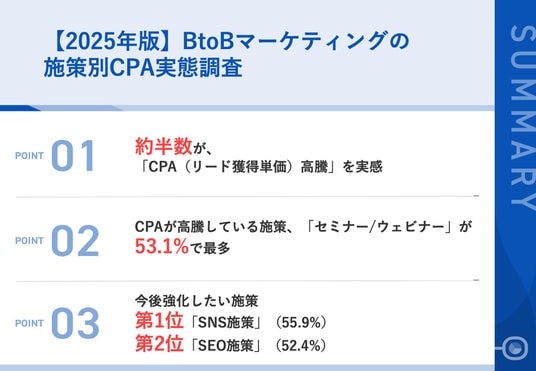Select the red 約半数 text

164,147
